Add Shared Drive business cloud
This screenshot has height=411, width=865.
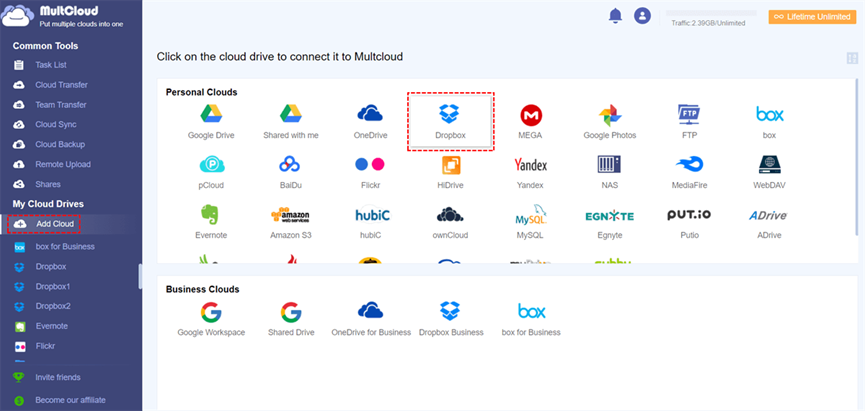291,319
